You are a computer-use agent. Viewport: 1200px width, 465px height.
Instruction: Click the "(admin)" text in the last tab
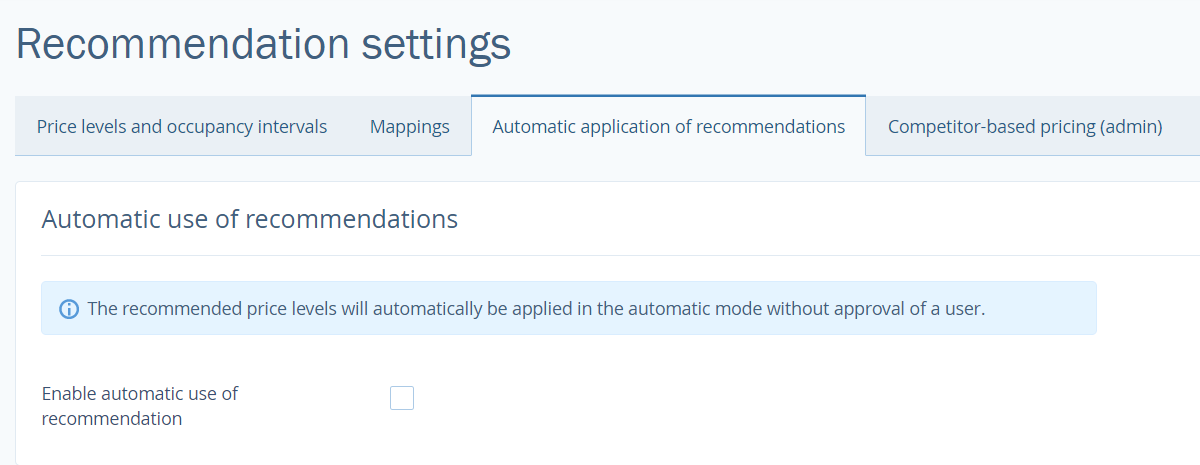pos(1130,127)
